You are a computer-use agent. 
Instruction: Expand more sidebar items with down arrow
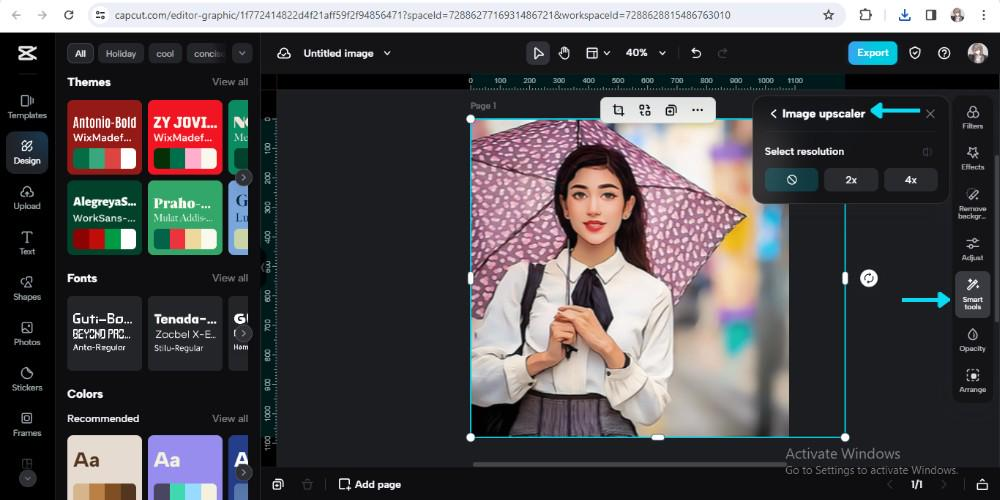pos(27,478)
